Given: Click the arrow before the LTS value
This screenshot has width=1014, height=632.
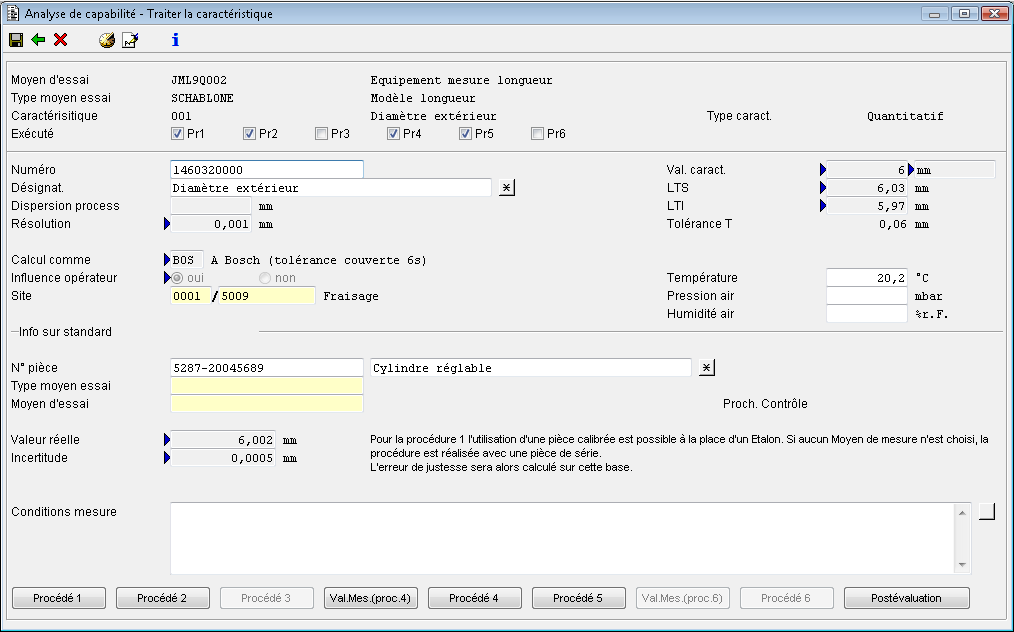Looking at the screenshot, I should (x=823, y=188).
